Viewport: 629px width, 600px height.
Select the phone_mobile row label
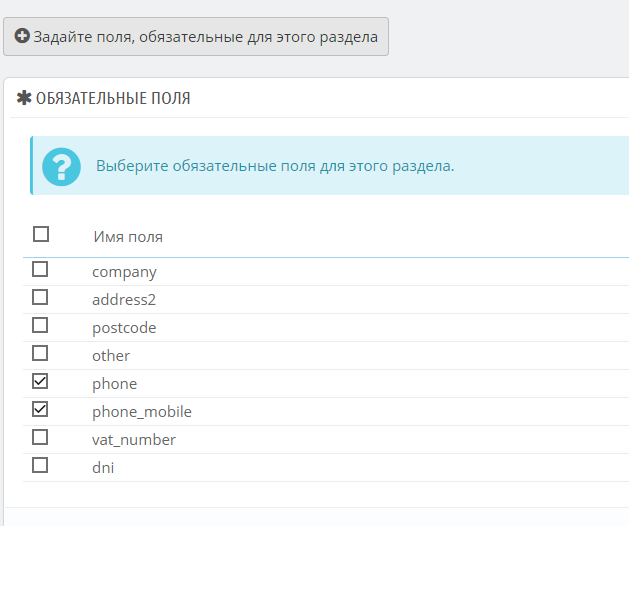pyautogui.click(x=142, y=412)
